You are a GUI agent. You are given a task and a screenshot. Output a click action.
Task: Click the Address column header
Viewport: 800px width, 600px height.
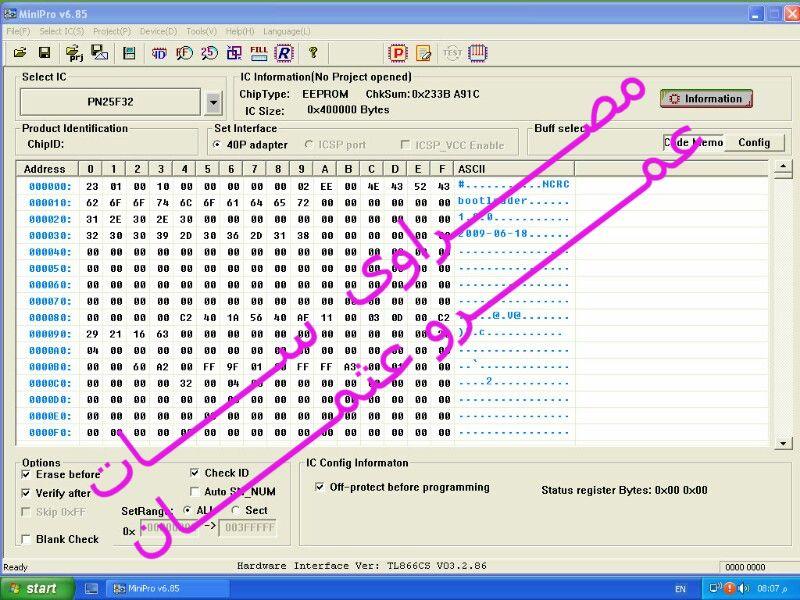click(45, 169)
